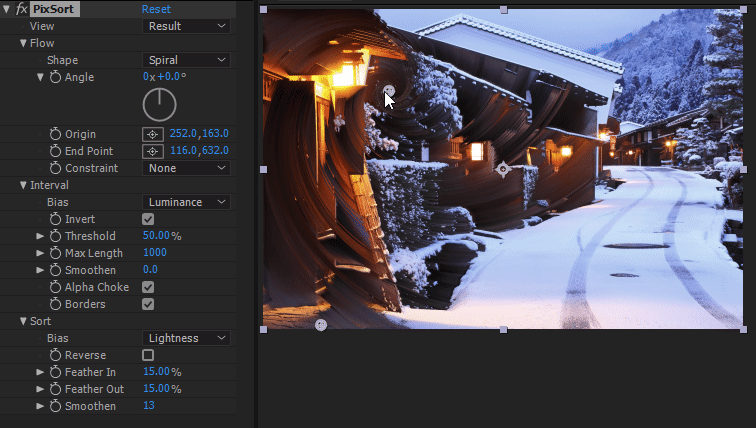Collapse the Interval section
Screen dimensions: 756x428
click(23, 185)
